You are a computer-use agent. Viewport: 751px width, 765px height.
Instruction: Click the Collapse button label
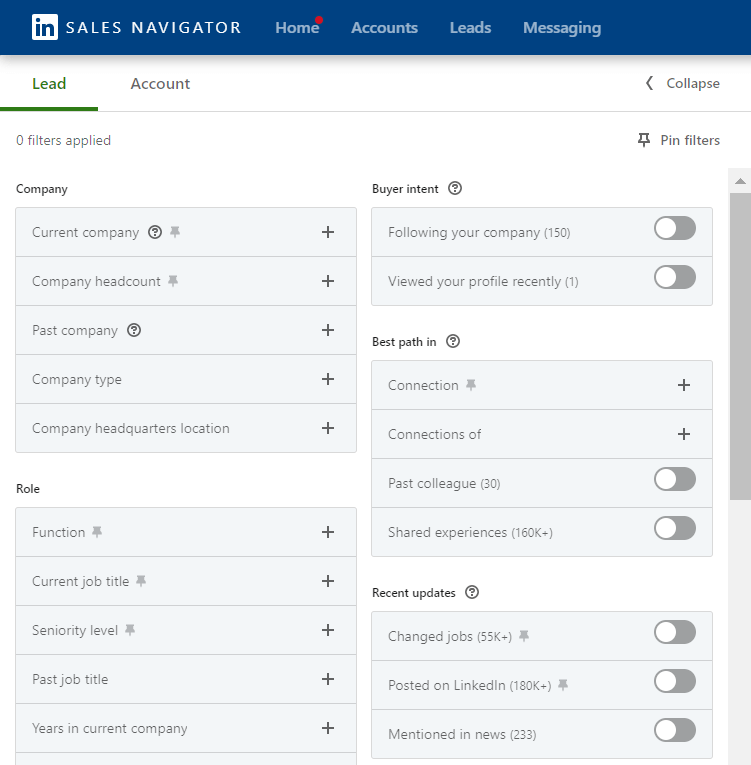(693, 83)
